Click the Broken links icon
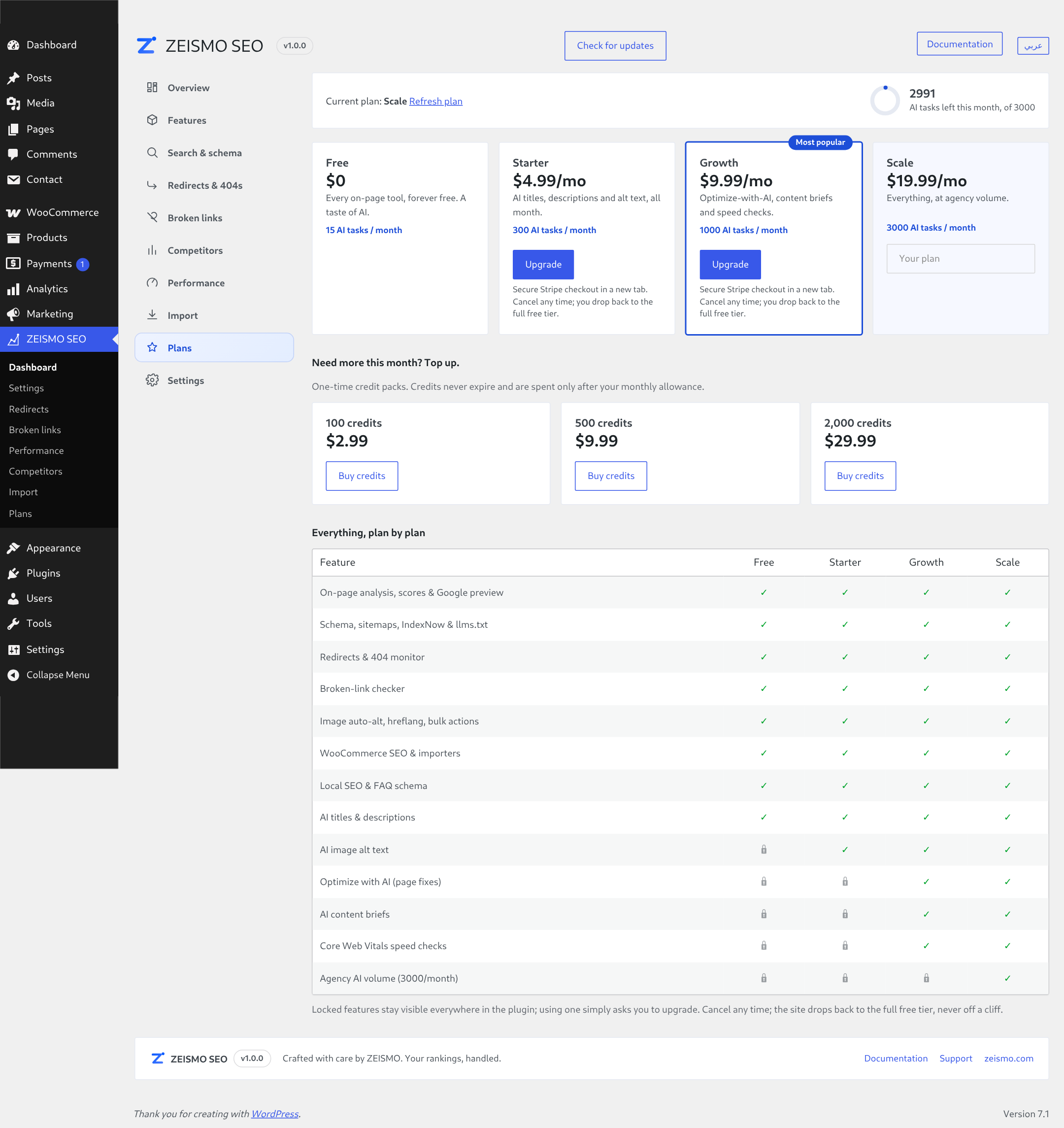Image resolution: width=1064 pixels, height=1128 pixels. coord(152,217)
